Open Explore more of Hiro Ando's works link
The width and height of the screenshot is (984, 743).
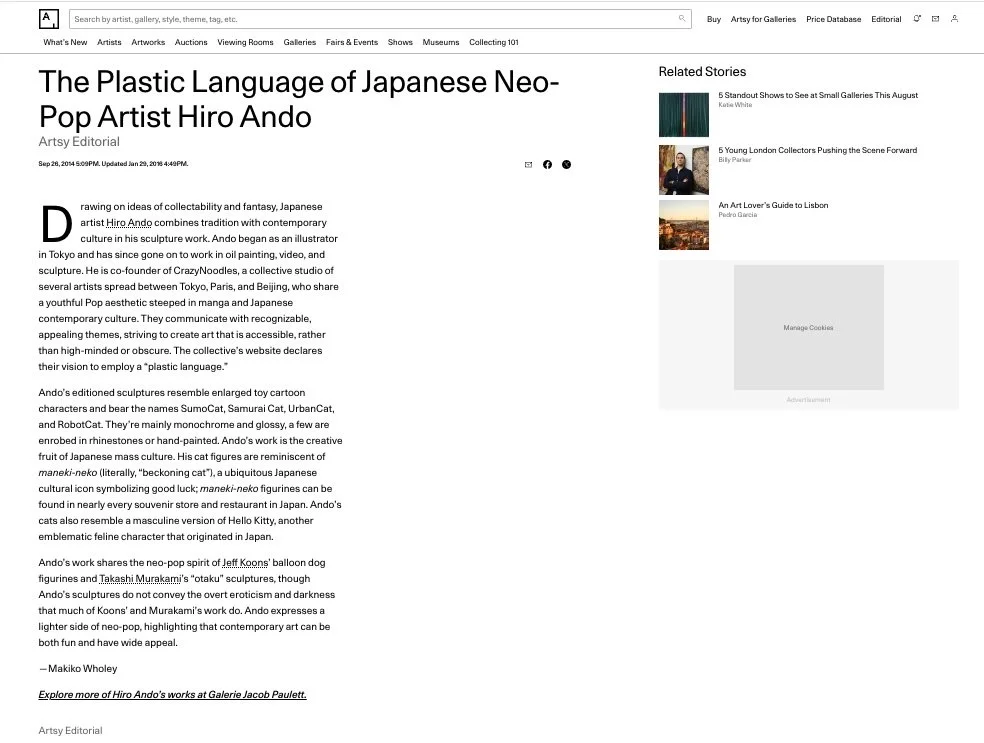click(173, 695)
